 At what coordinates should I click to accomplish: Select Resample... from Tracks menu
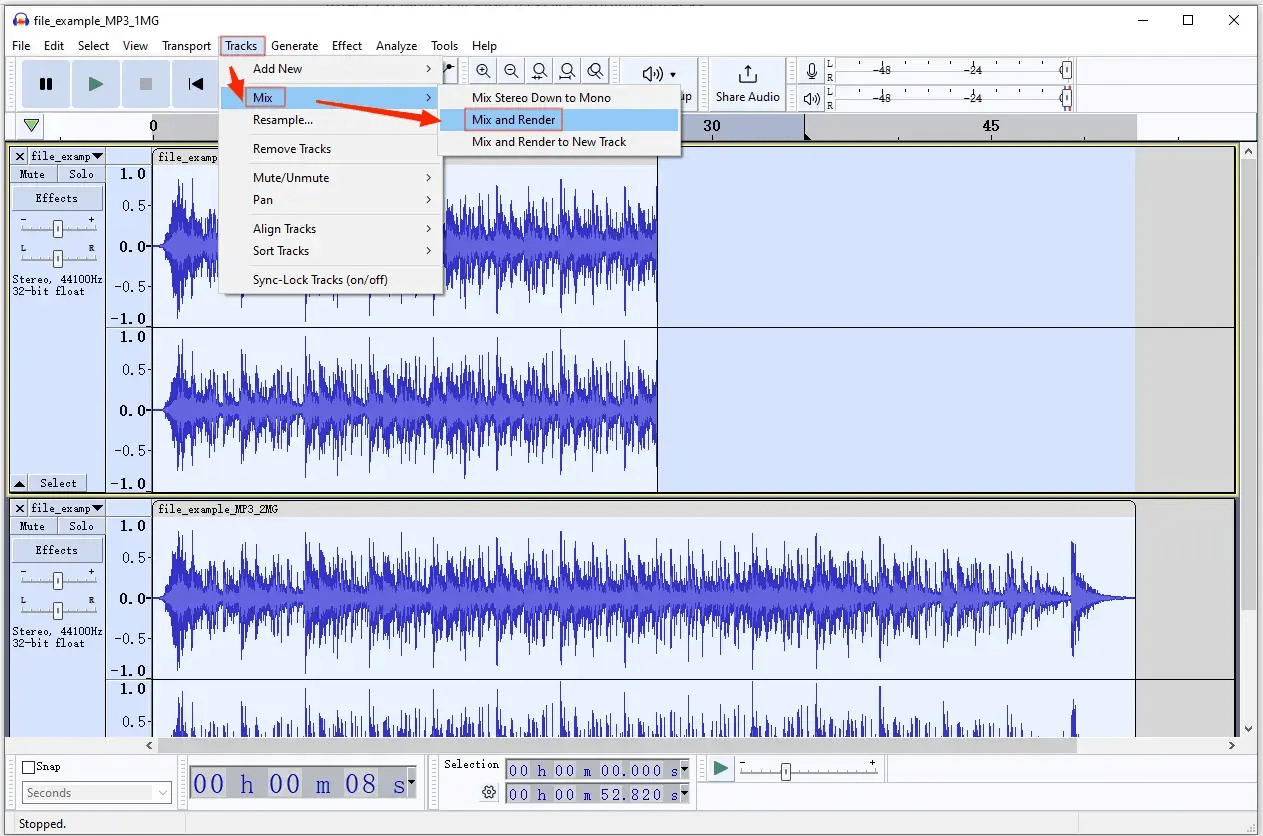[x=331, y=120]
